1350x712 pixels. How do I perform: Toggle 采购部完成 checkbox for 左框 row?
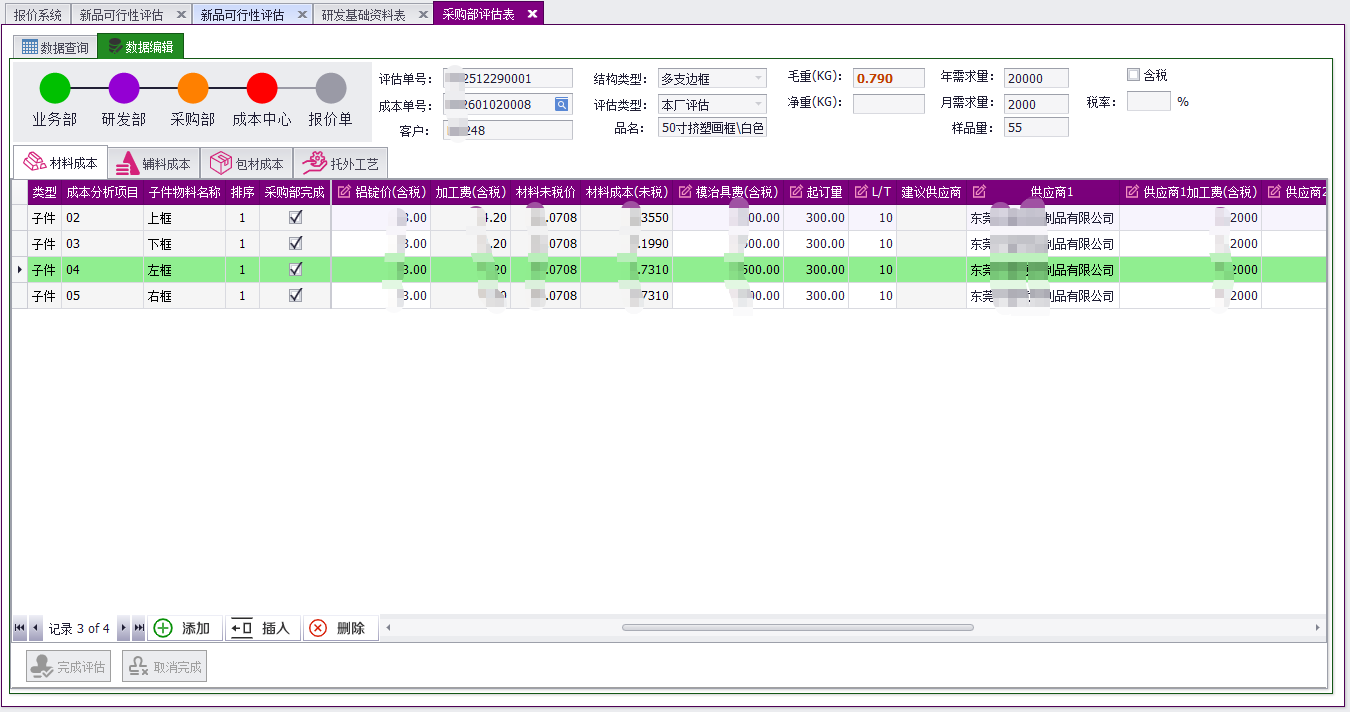[x=295, y=269]
